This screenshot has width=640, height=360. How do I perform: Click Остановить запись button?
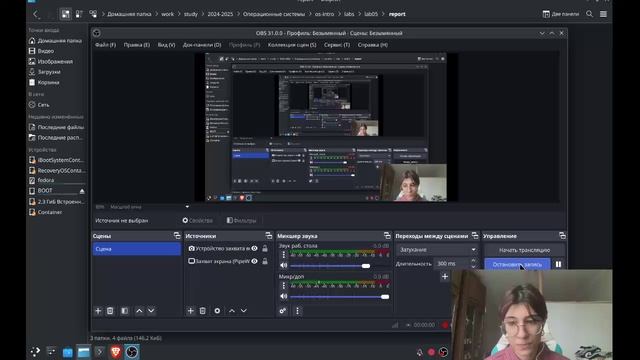(x=517, y=264)
